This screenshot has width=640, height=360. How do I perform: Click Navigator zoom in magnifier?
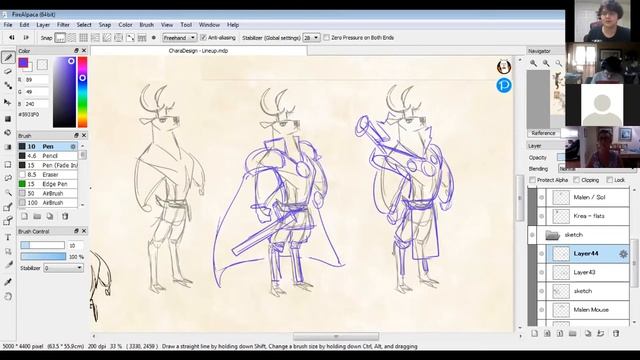(533, 63)
